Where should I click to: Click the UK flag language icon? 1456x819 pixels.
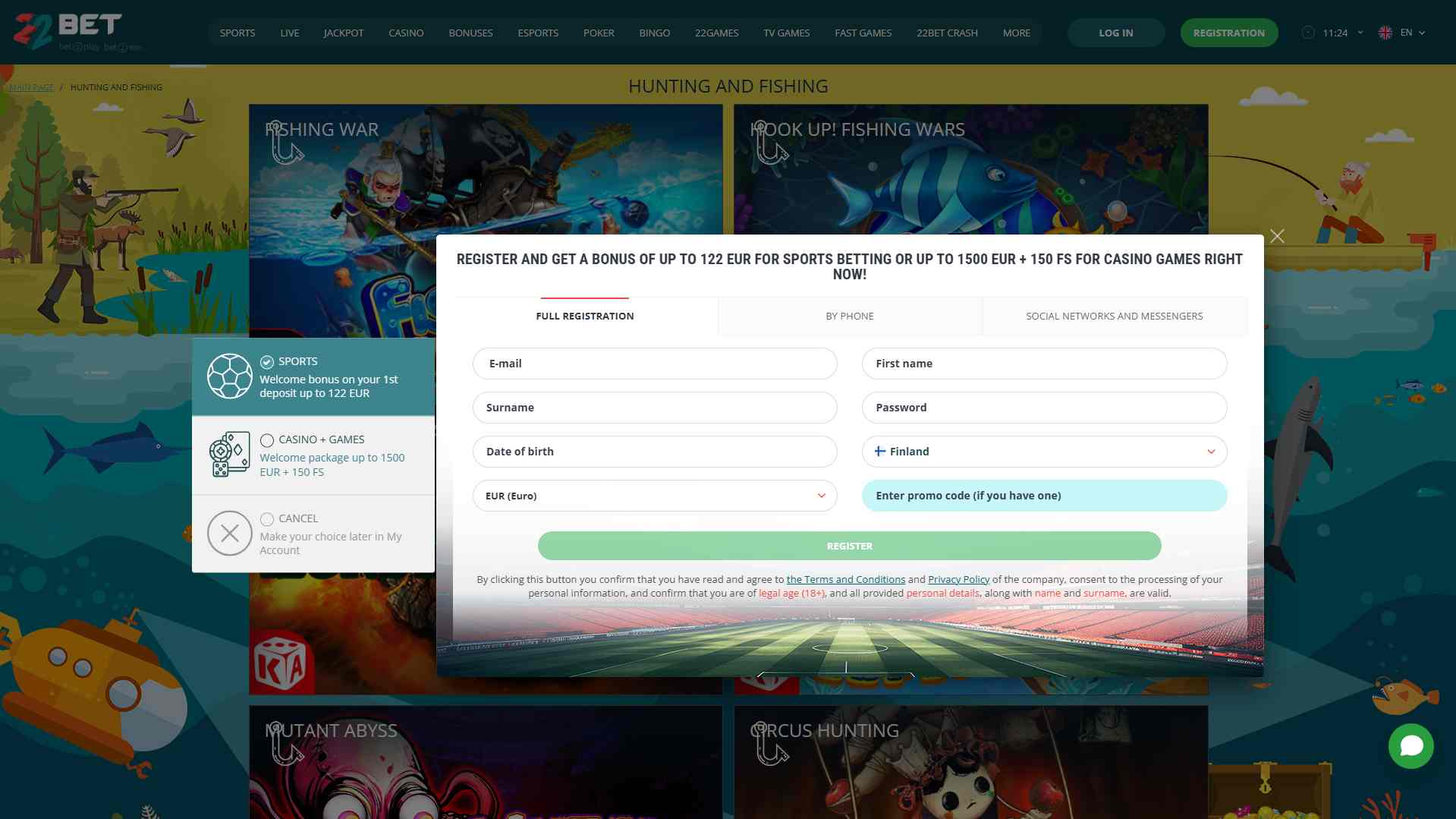[1385, 33]
